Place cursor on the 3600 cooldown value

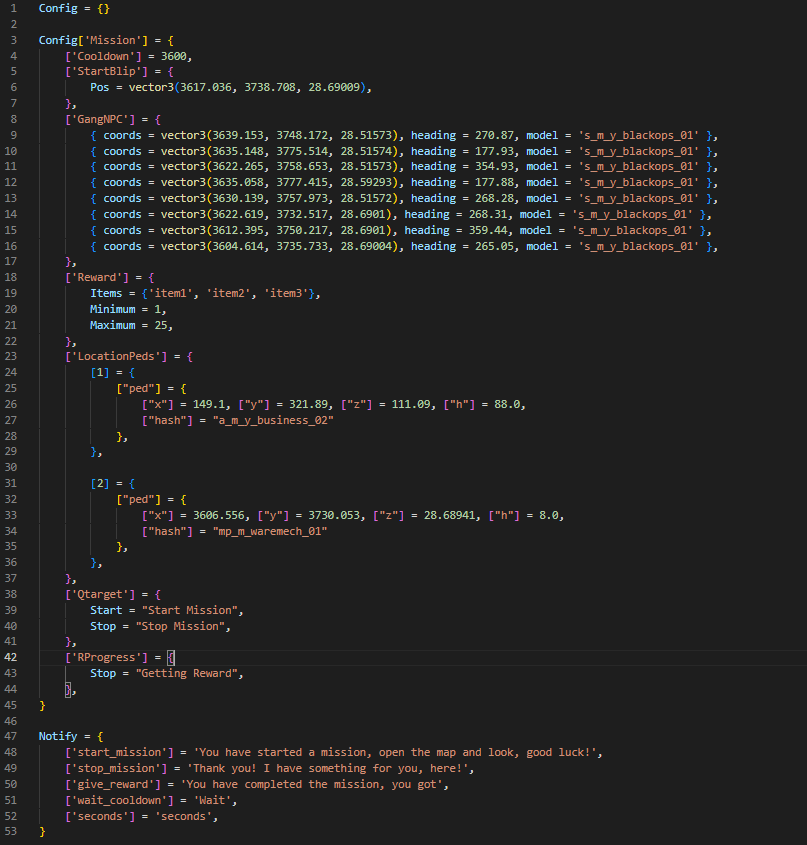point(176,56)
